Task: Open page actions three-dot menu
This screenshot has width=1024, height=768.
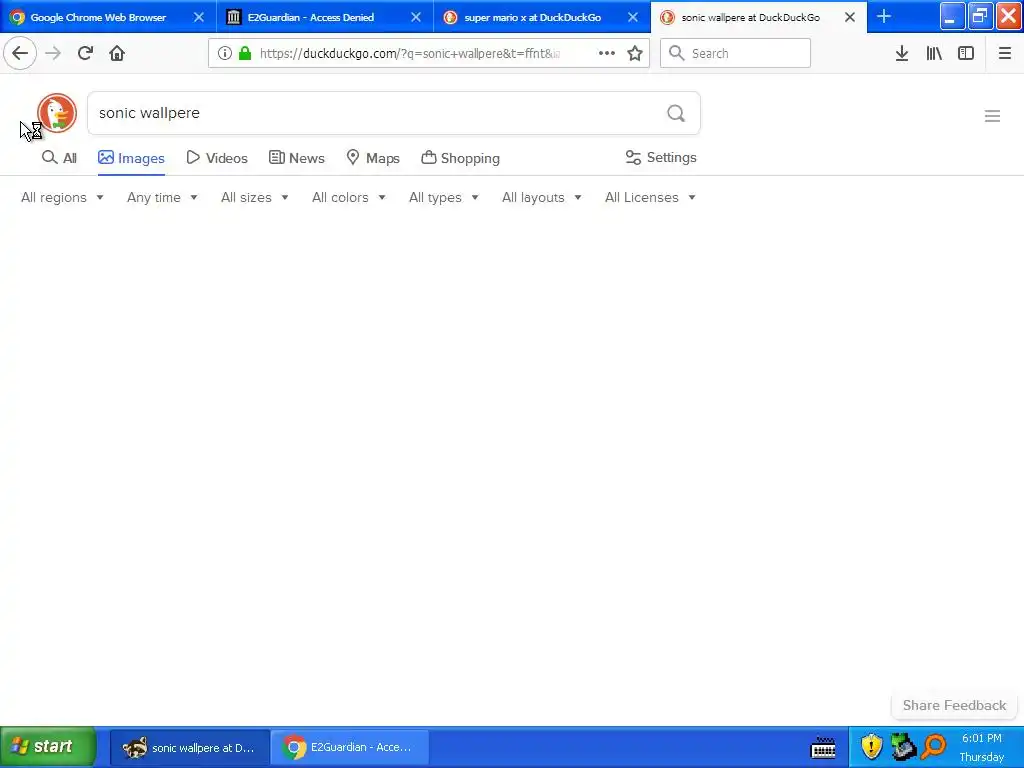Action: tap(607, 53)
